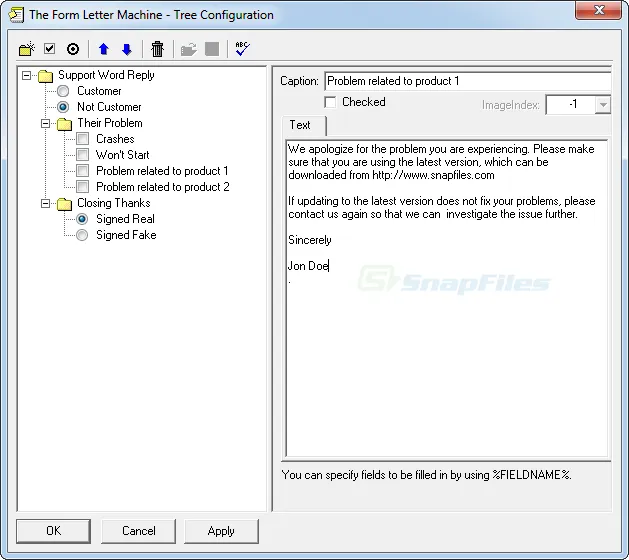The image size is (629, 560).
Task: Click into the Caption input field
Action: coord(467,81)
